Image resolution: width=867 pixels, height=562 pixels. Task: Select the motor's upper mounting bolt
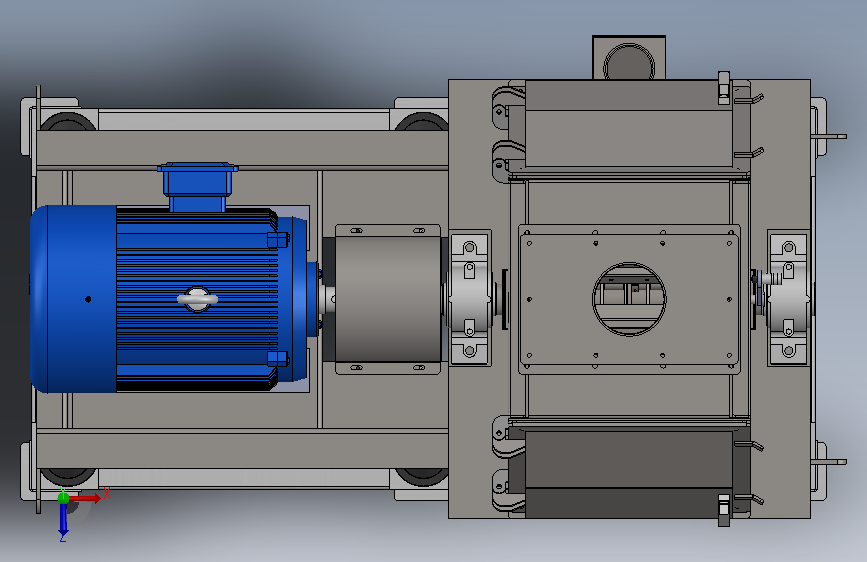[278, 240]
